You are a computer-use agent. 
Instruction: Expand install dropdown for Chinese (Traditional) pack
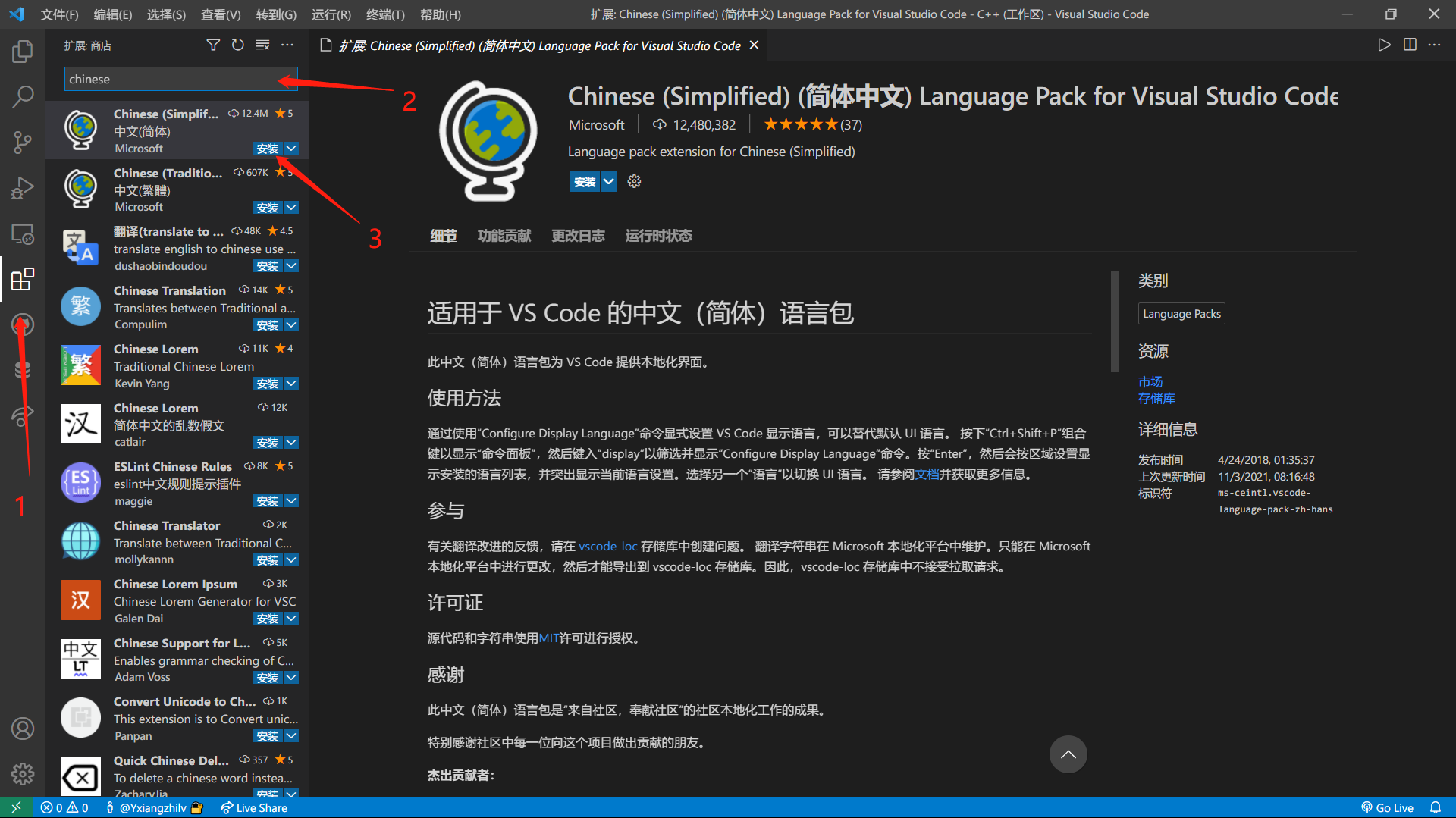(291, 208)
